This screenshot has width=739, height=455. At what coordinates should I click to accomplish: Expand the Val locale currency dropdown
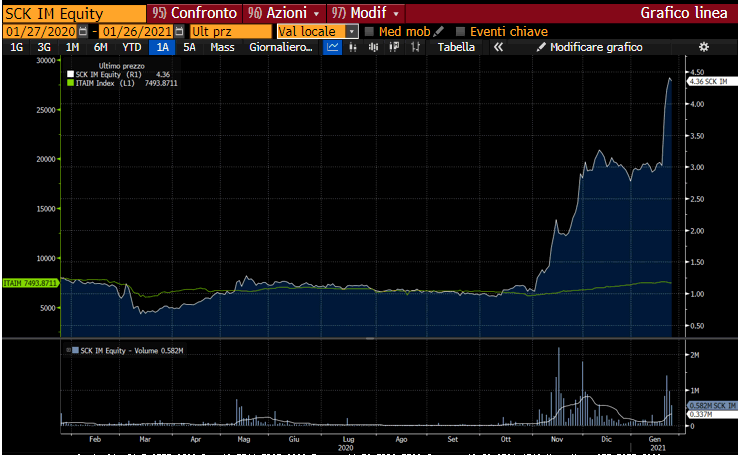[x=352, y=32]
